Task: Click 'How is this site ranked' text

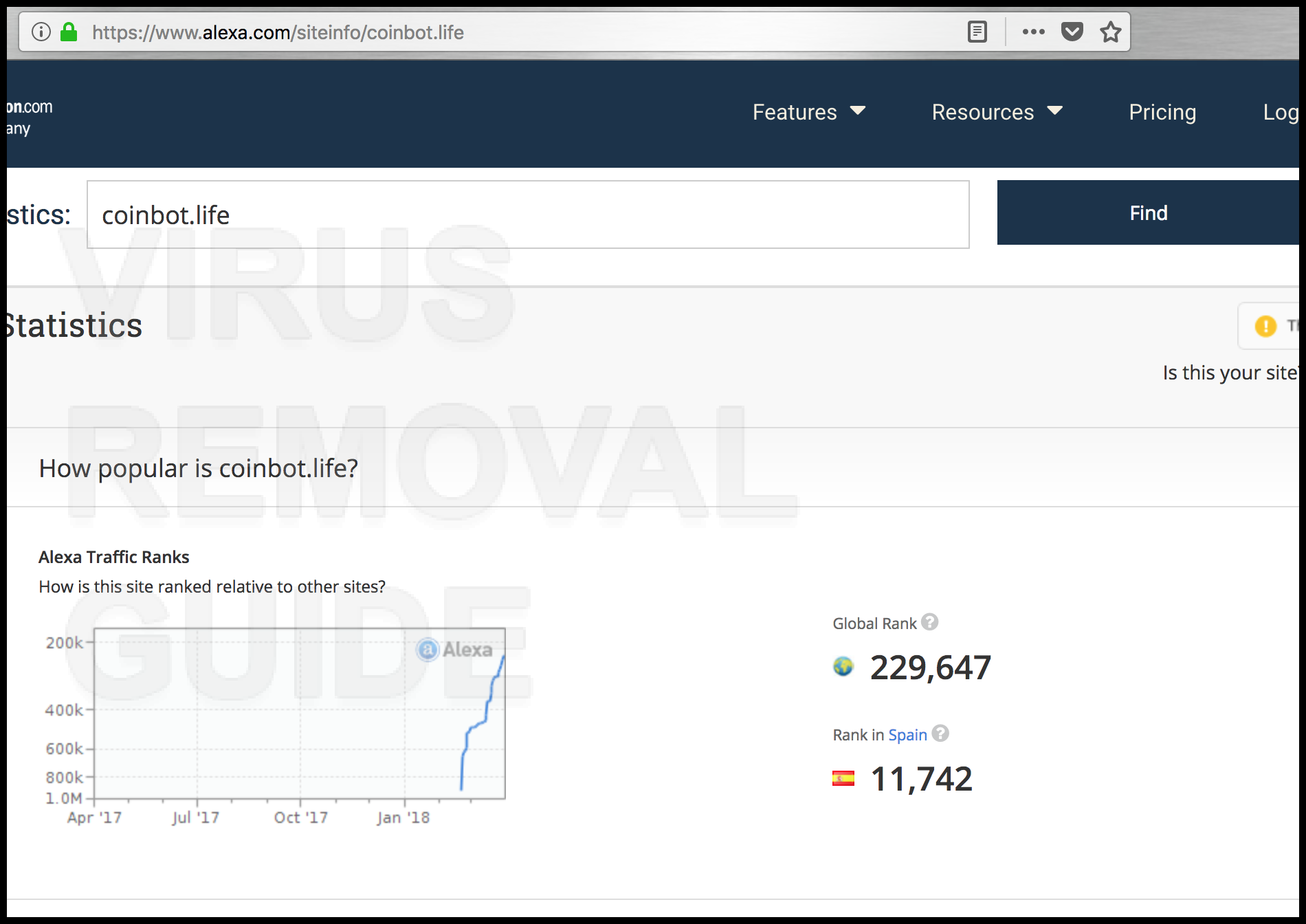Action: point(212,586)
